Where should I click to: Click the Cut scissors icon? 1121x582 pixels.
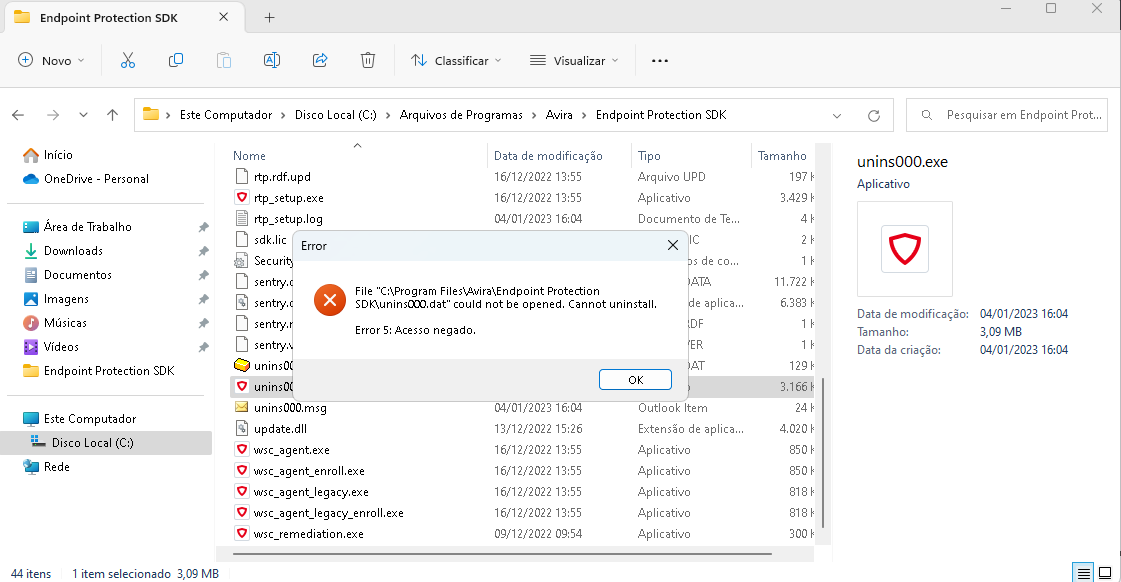click(x=128, y=61)
